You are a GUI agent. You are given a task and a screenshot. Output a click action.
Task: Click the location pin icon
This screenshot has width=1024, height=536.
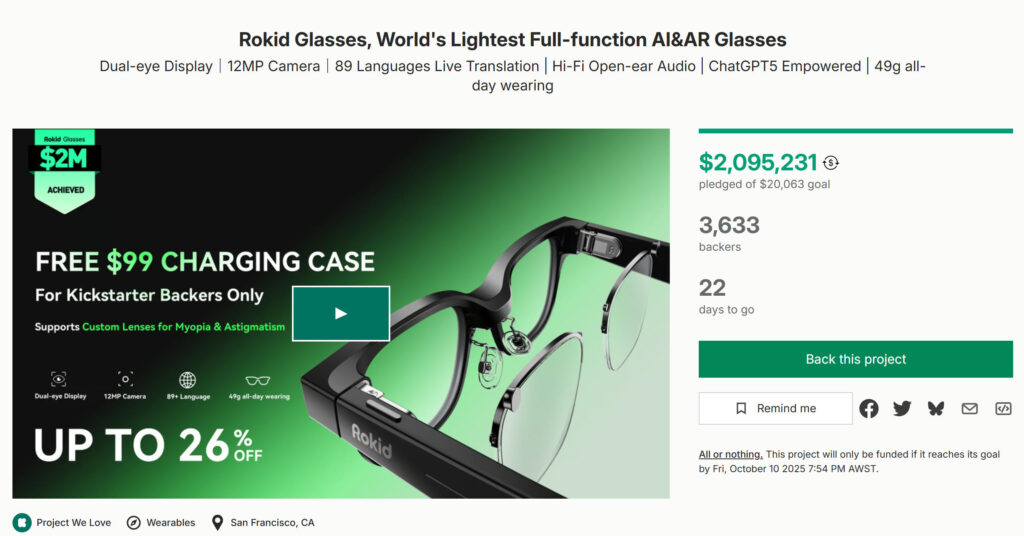(x=217, y=522)
